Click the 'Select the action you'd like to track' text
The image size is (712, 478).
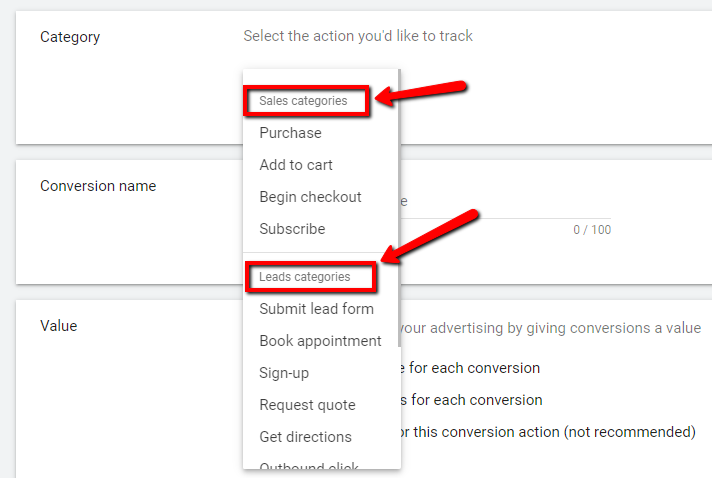358,36
